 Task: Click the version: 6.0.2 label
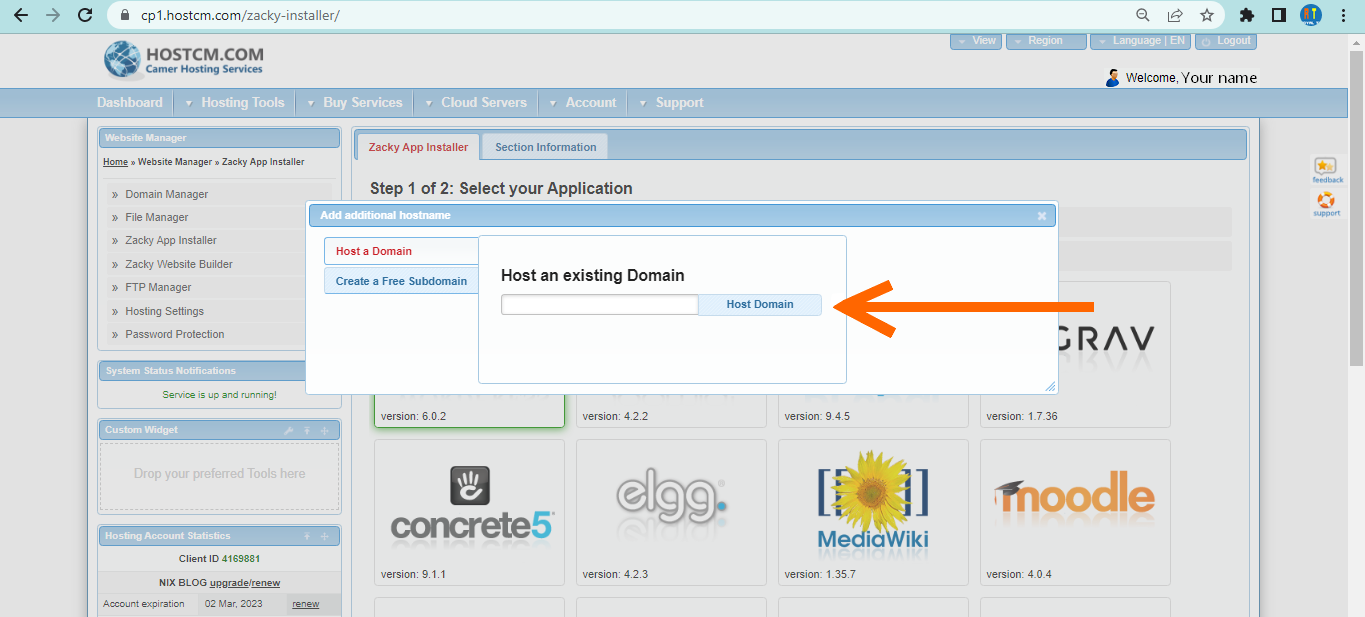413,416
